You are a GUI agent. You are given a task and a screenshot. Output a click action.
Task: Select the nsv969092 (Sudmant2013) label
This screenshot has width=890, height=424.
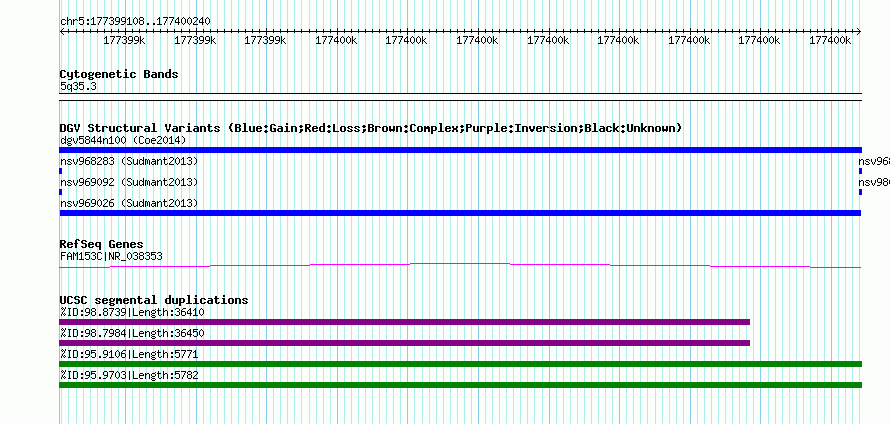tap(129, 182)
